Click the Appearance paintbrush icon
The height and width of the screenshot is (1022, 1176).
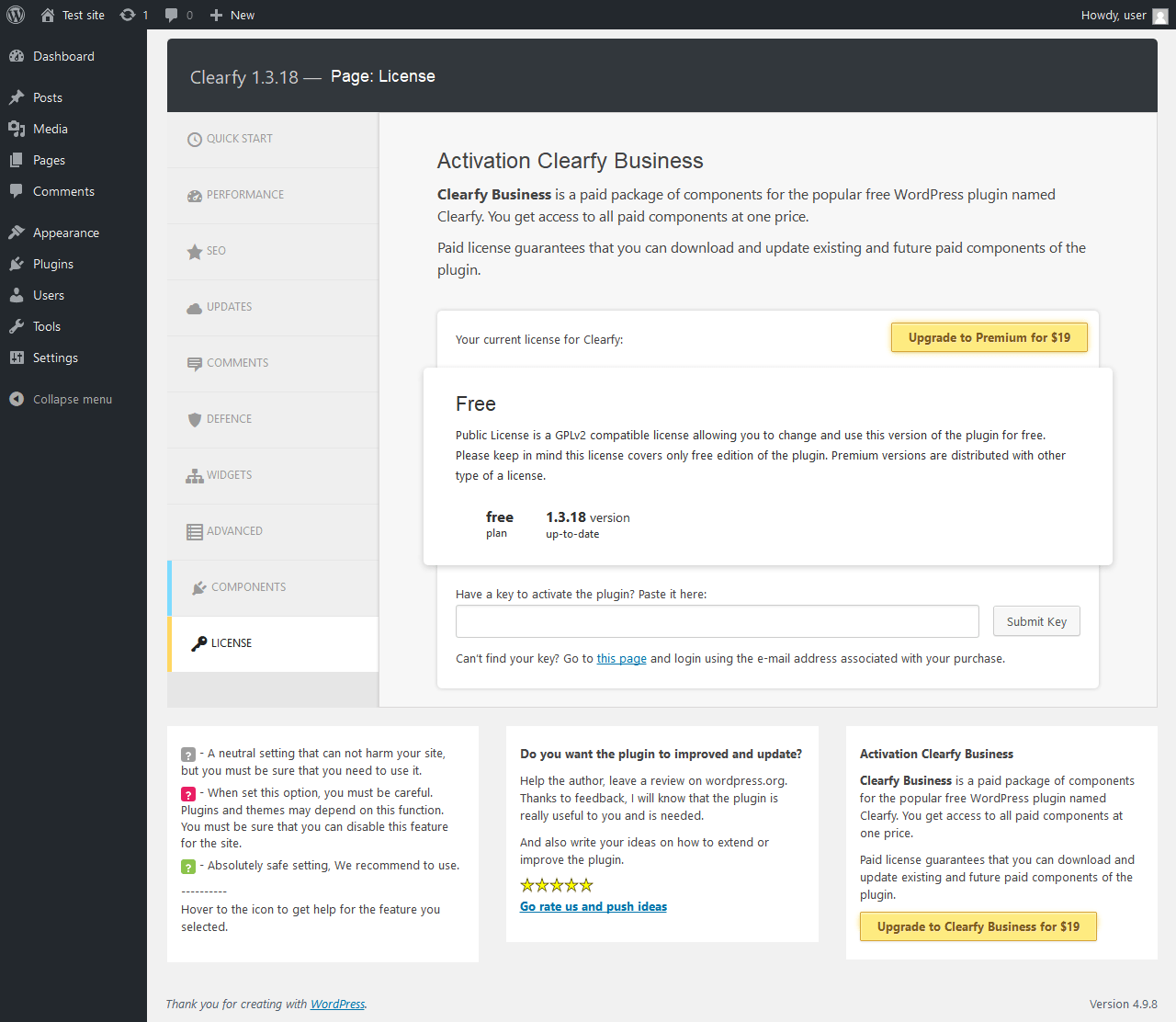tap(17, 233)
